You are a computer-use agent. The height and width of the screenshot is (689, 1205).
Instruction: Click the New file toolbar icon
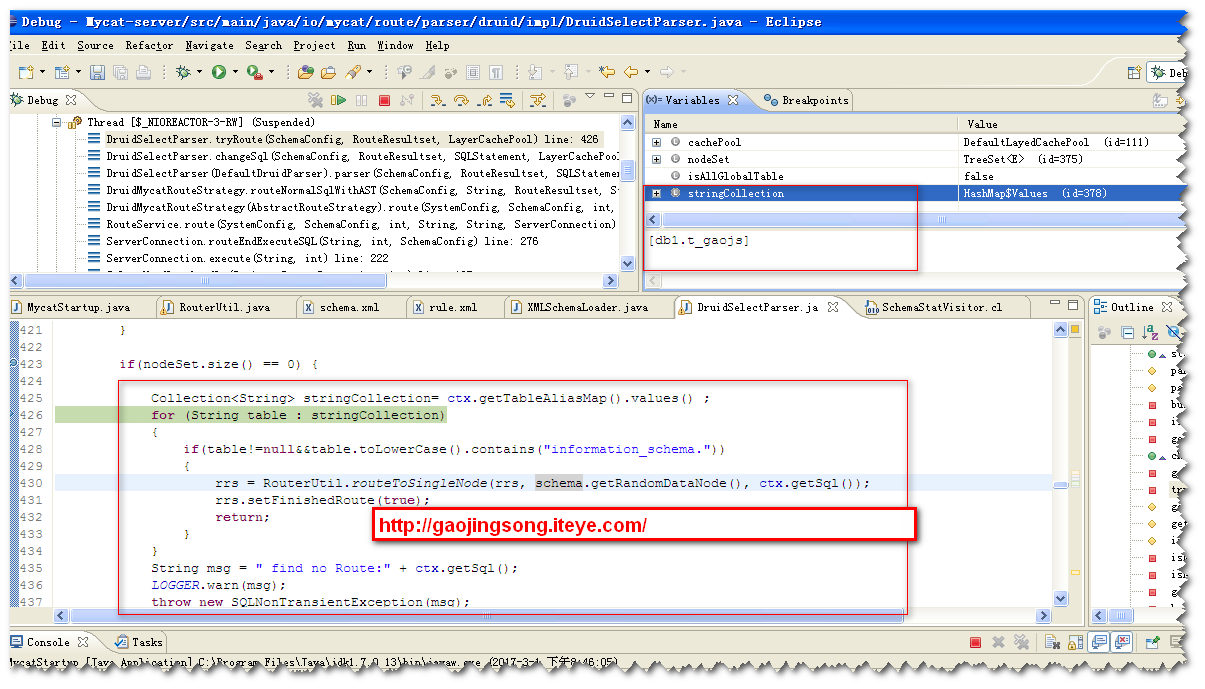[25, 72]
